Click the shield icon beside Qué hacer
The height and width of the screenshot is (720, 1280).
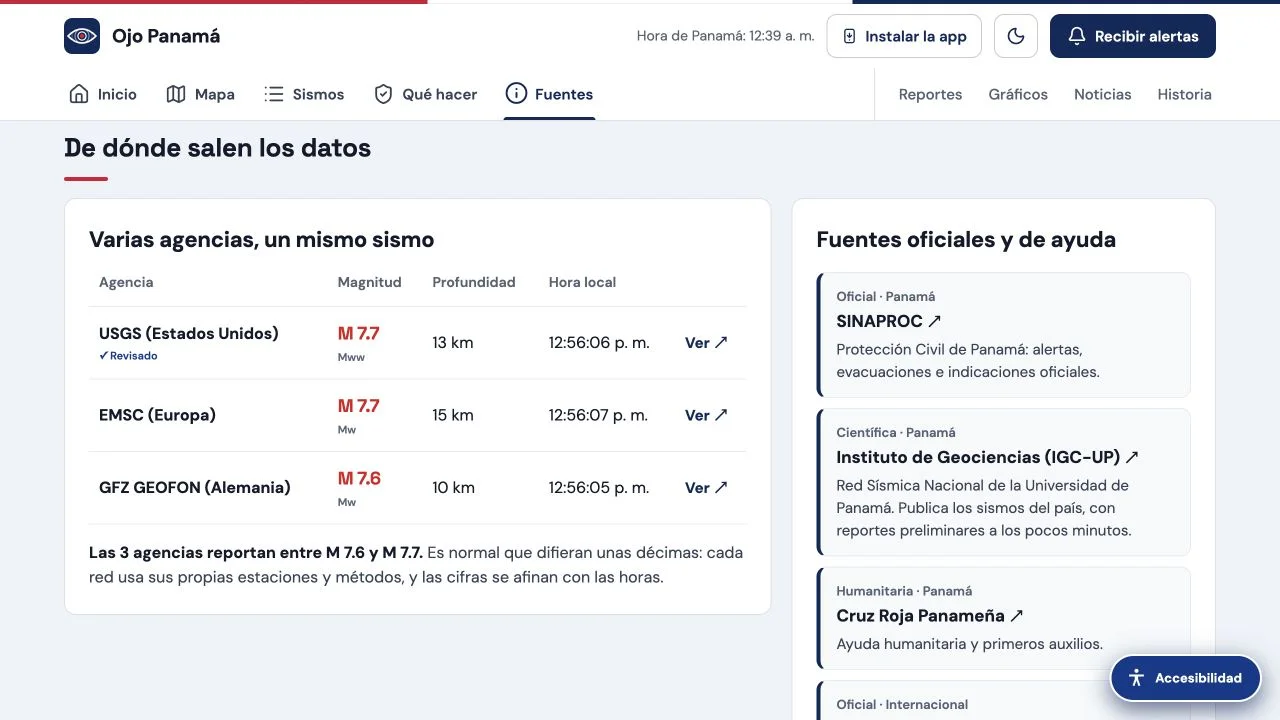pos(383,94)
